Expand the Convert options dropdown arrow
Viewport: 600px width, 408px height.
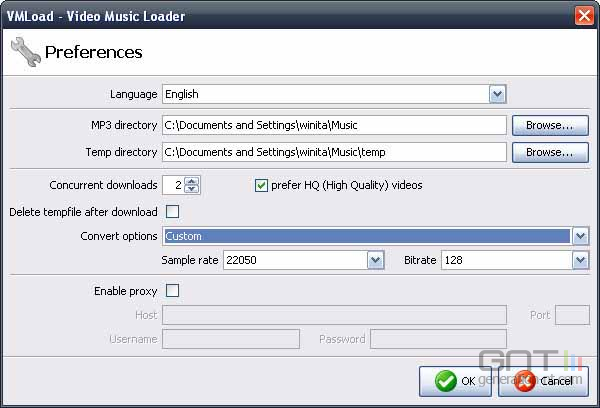point(580,236)
